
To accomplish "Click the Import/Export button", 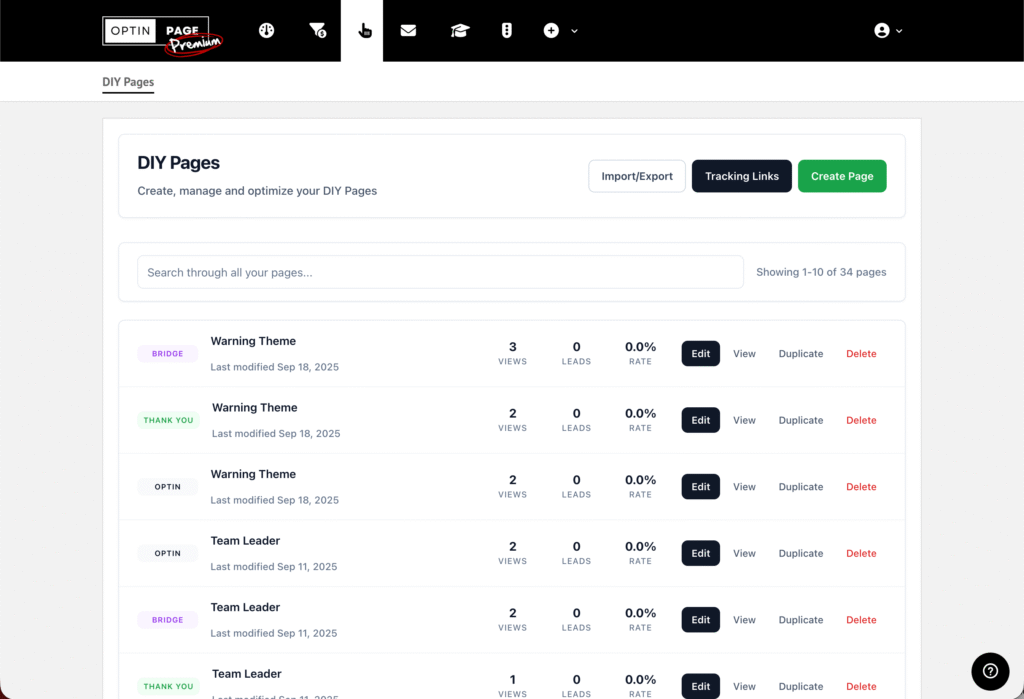I will pyautogui.click(x=637, y=176).
